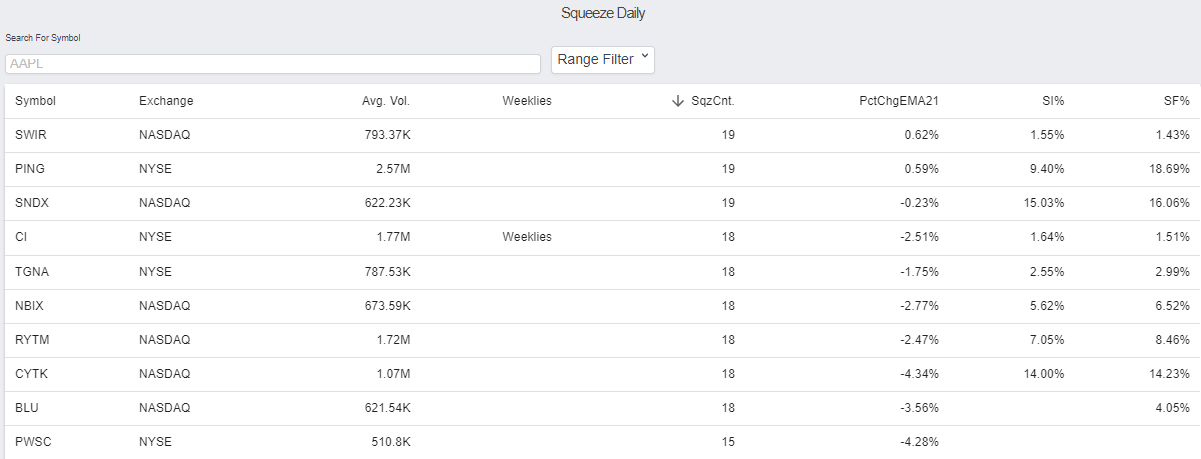1201x459 pixels.
Task: Focus the Search For Symbol input
Action: coord(273,63)
